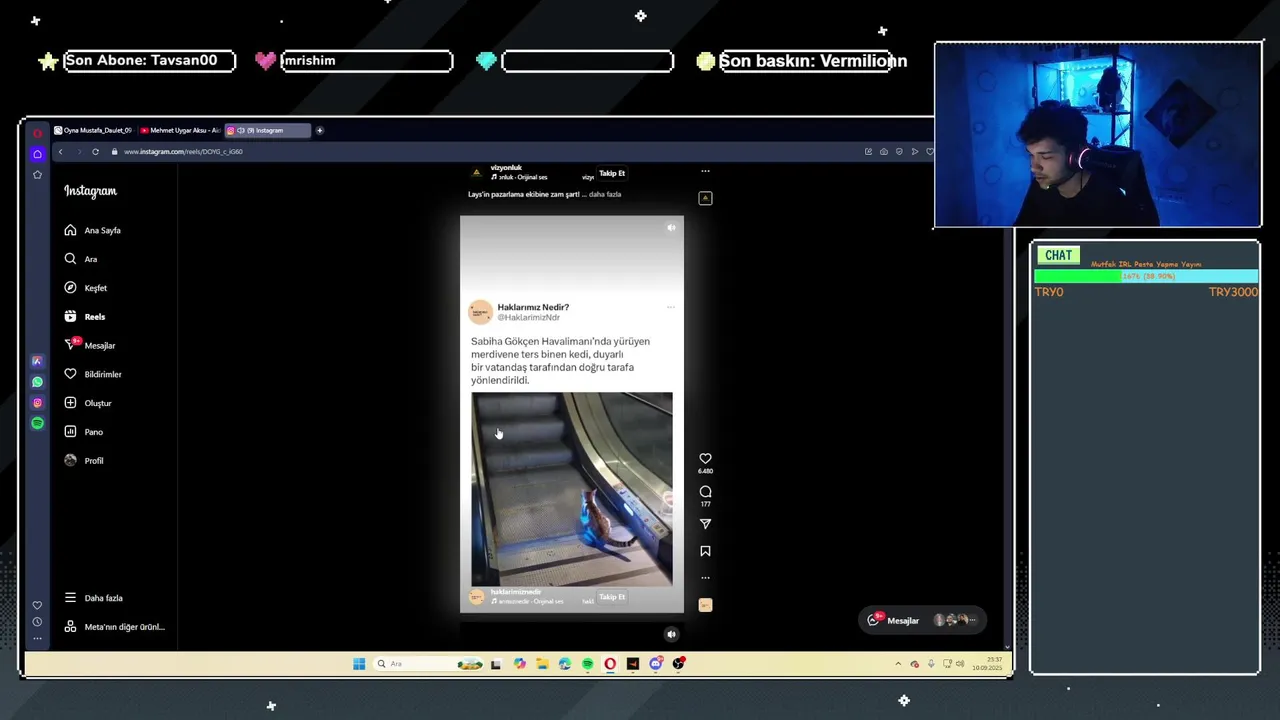Expand caption with daha fazla

[605, 194]
